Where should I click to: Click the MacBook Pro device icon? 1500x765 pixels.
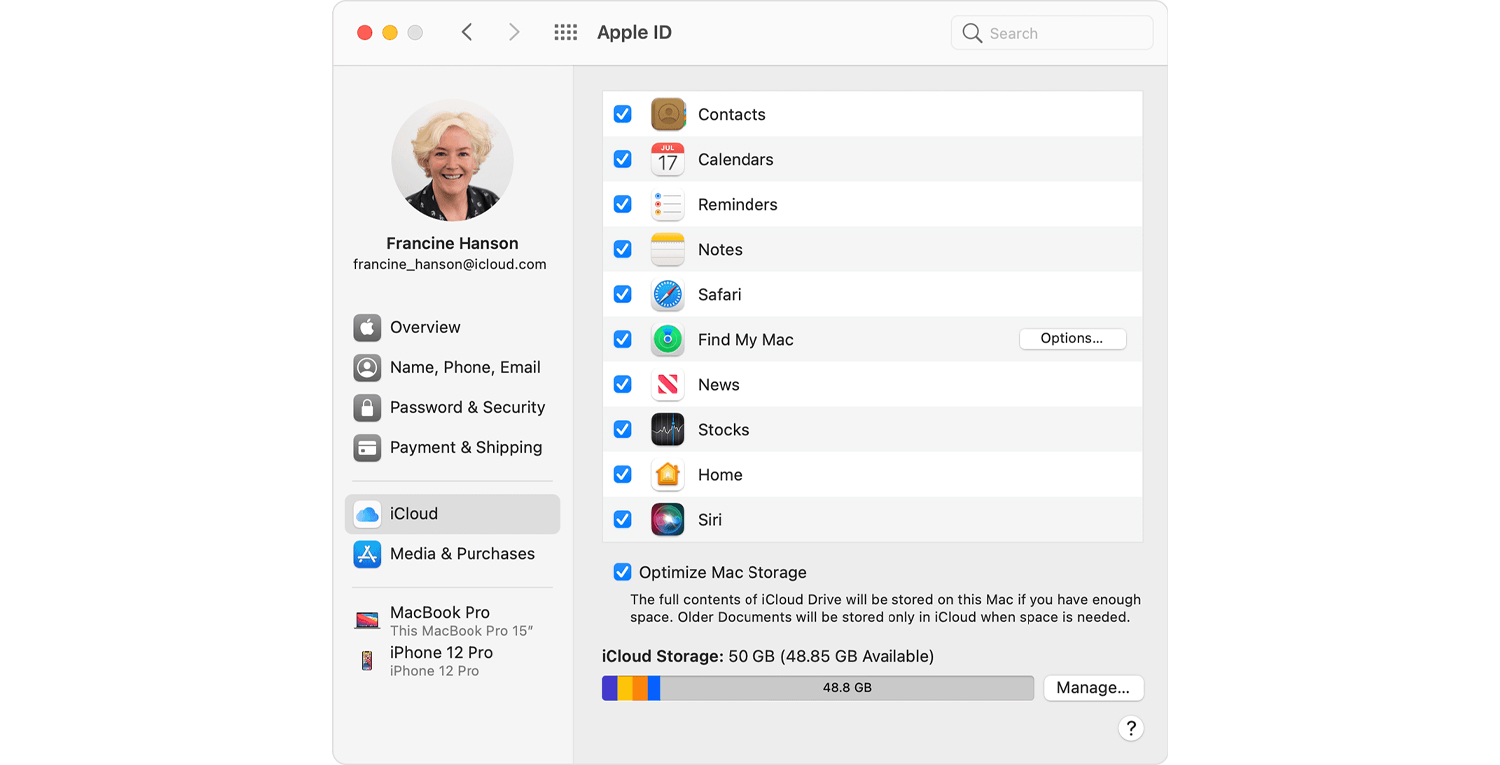tap(367, 620)
